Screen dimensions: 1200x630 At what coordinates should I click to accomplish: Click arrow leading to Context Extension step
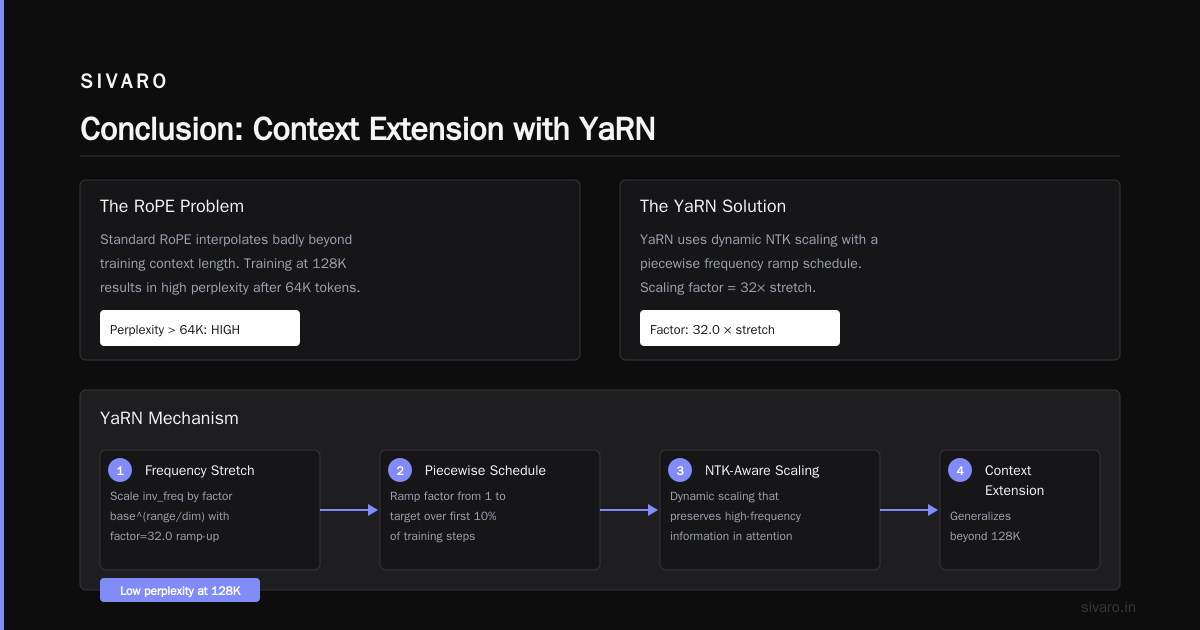point(910,510)
